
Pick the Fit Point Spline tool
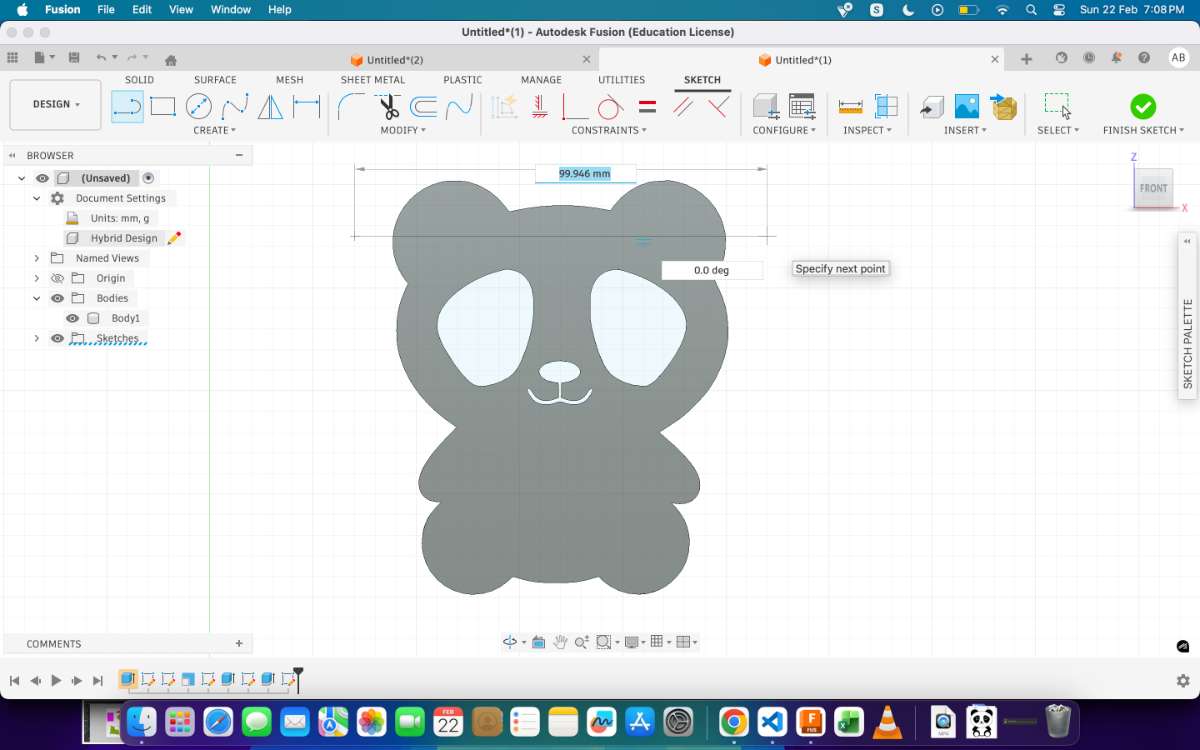pos(235,106)
